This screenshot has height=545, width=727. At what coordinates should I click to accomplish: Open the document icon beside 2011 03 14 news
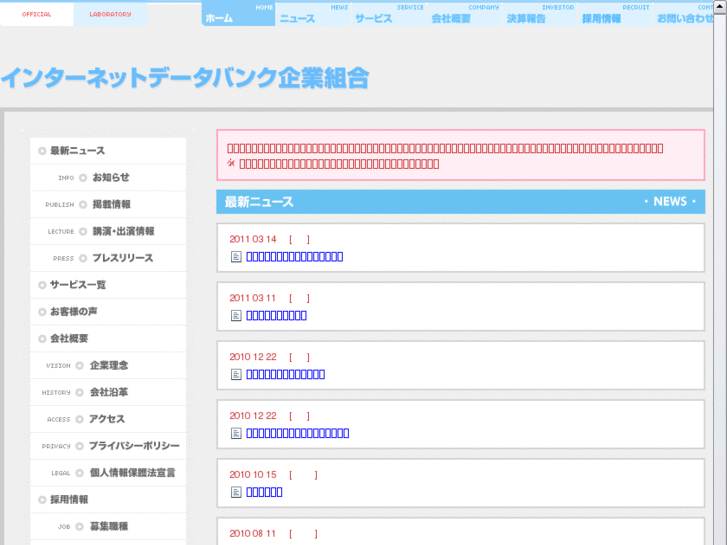coord(236,256)
